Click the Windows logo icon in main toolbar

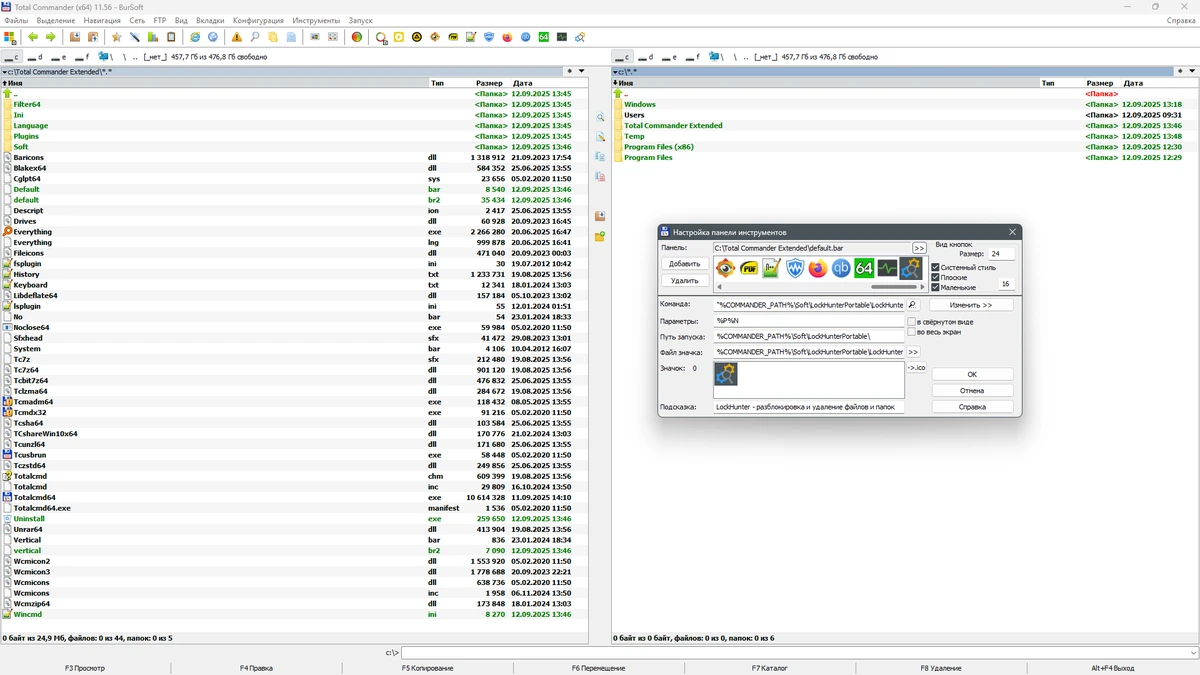tap(10, 37)
